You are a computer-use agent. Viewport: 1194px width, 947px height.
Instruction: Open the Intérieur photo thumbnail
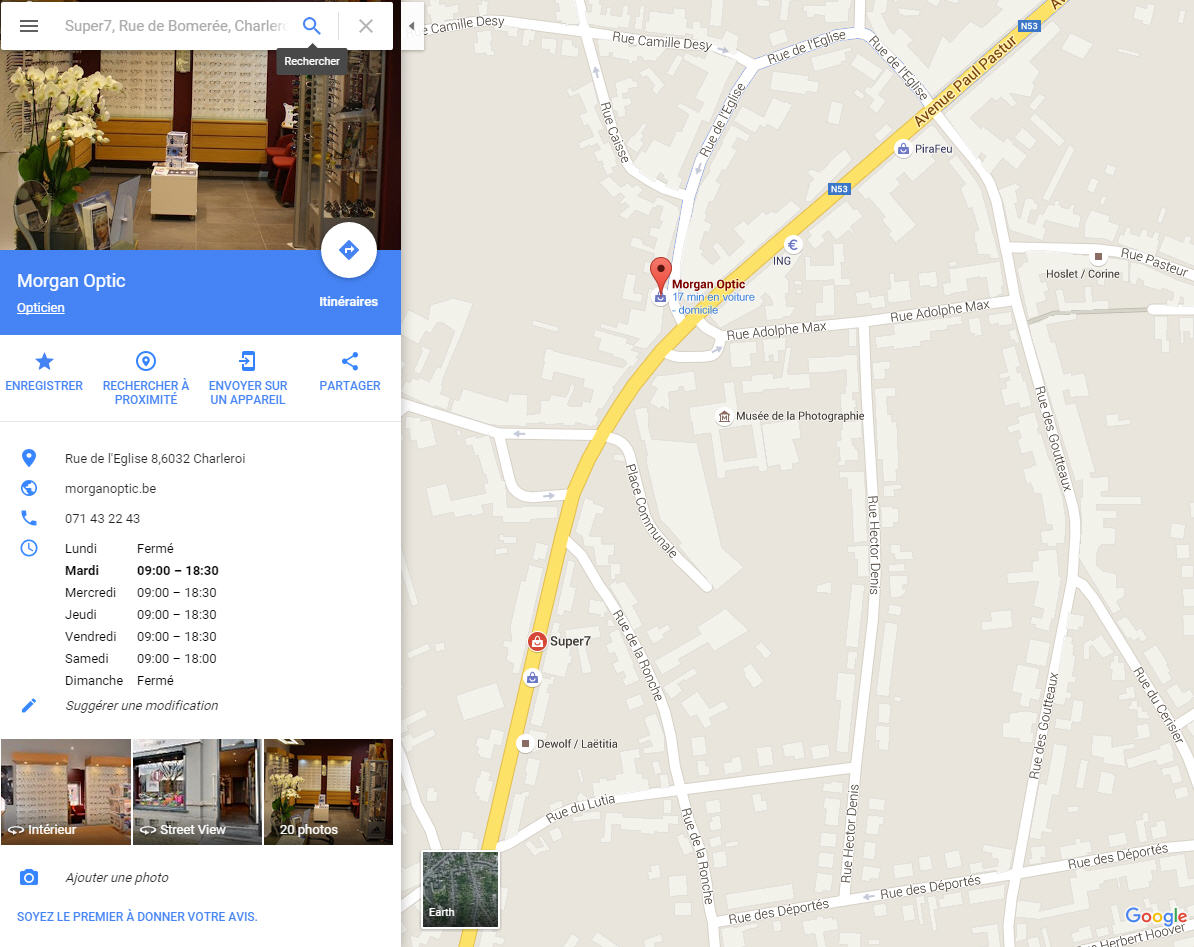[x=65, y=792]
